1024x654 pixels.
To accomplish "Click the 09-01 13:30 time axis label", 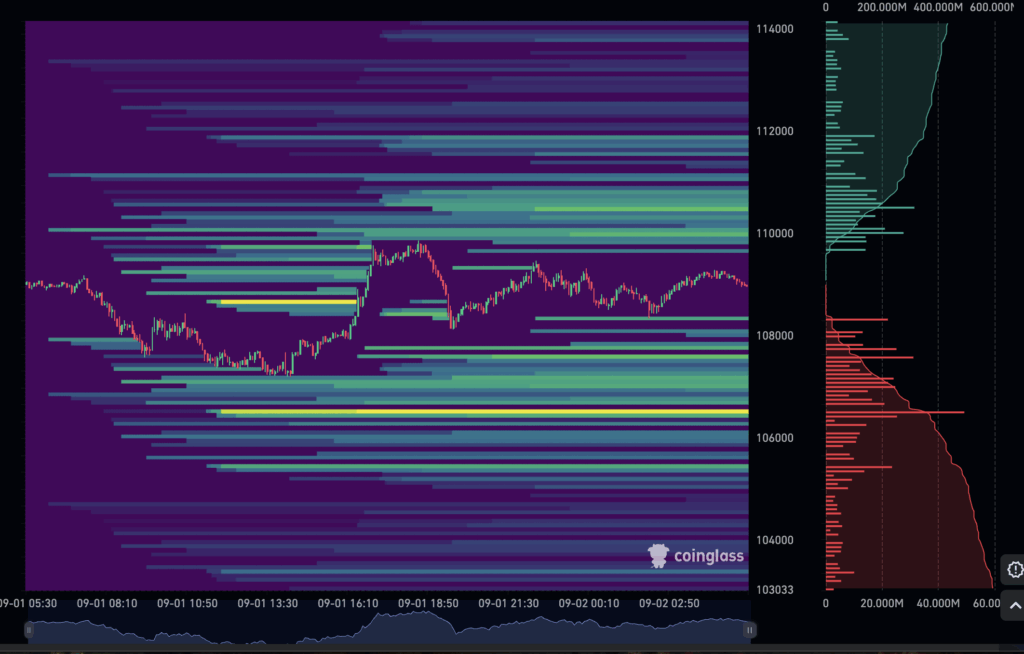I will click(x=268, y=604).
